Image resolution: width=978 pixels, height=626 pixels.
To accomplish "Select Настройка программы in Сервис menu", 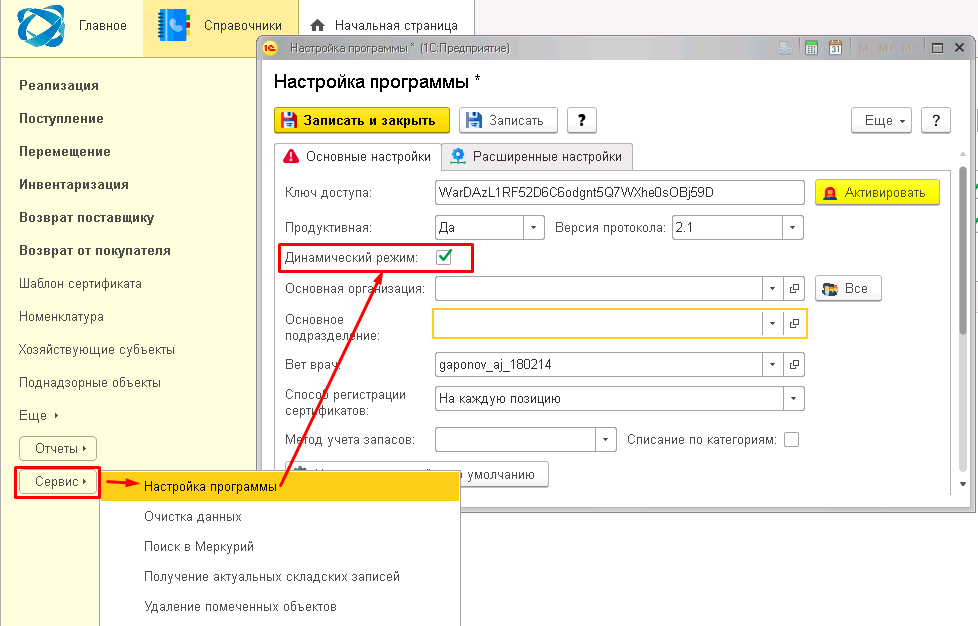I will point(280,486).
